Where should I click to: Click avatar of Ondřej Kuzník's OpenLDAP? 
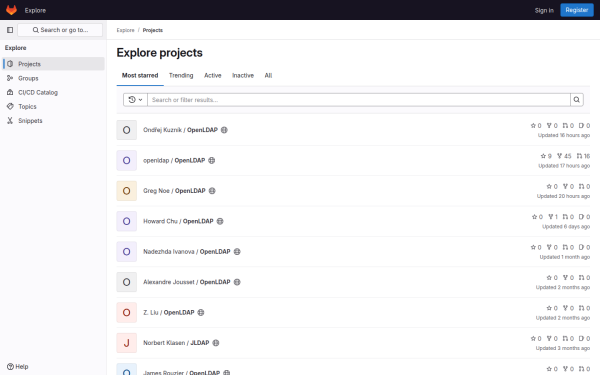coord(127,130)
